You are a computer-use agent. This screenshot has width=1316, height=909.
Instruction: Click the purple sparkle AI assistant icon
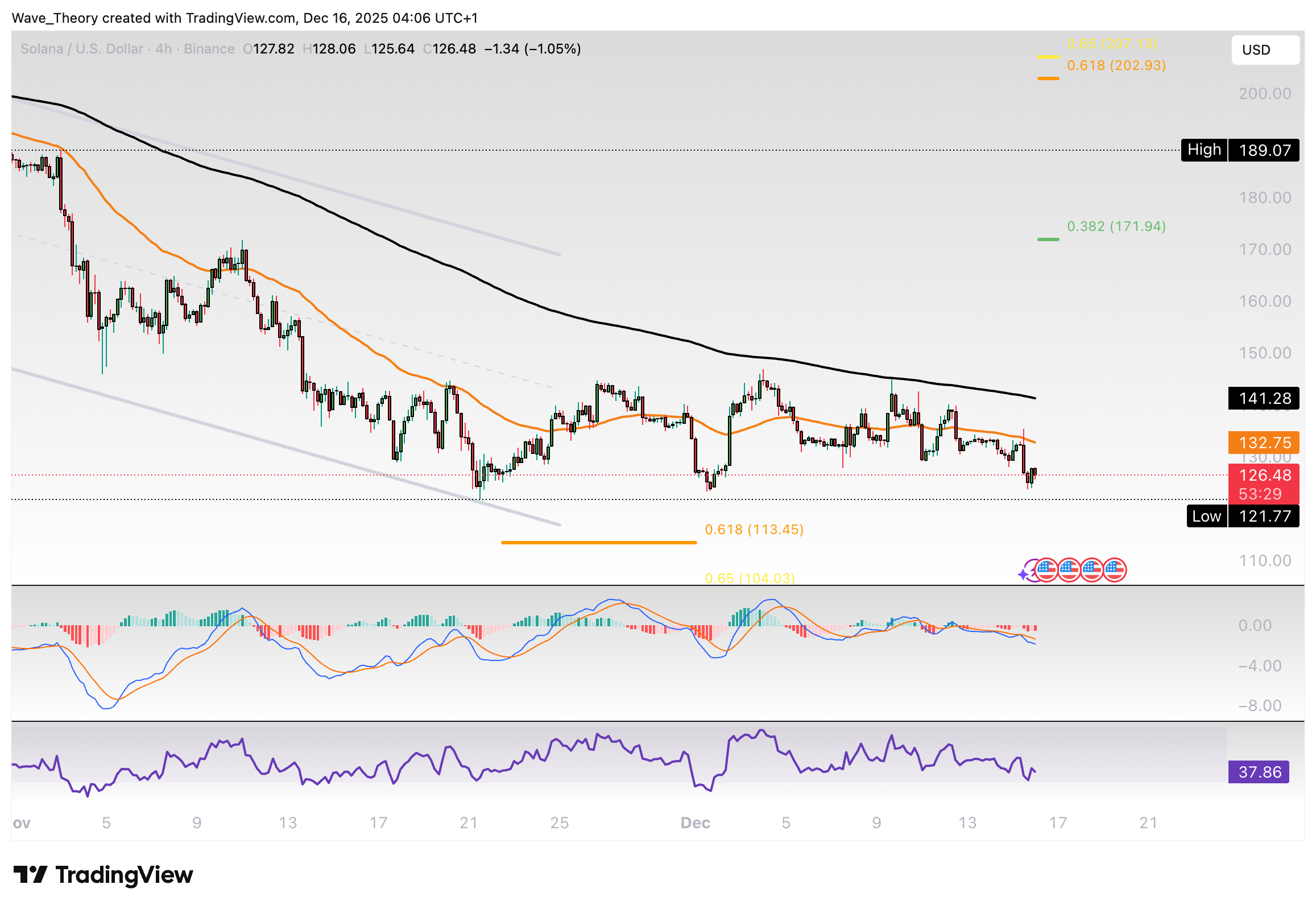point(1023,573)
